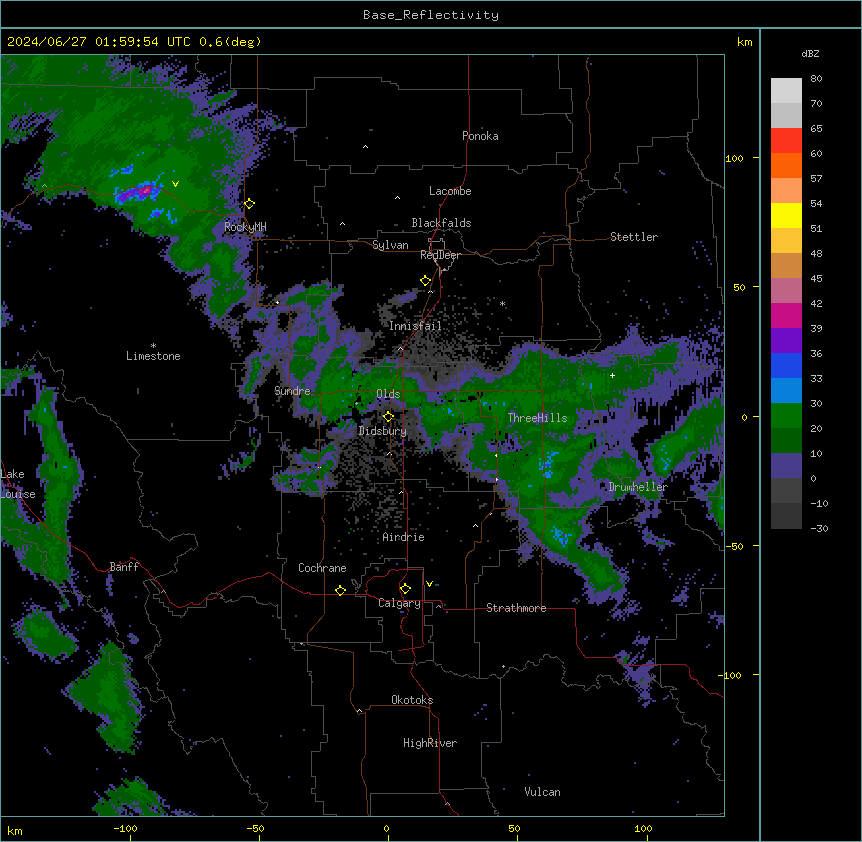Click the km unit label at bottom left

(x=15, y=831)
